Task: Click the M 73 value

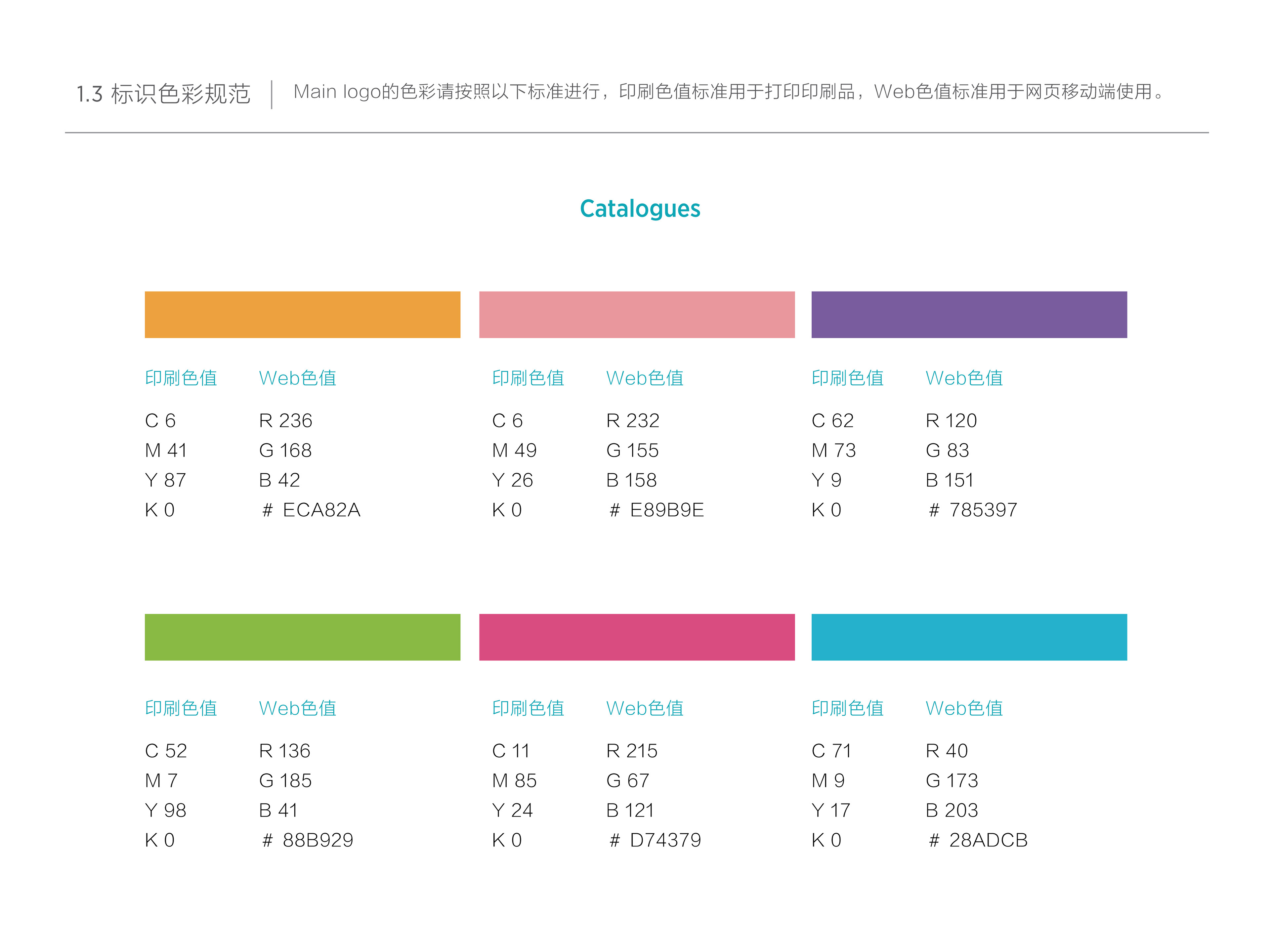Action: [x=834, y=451]
